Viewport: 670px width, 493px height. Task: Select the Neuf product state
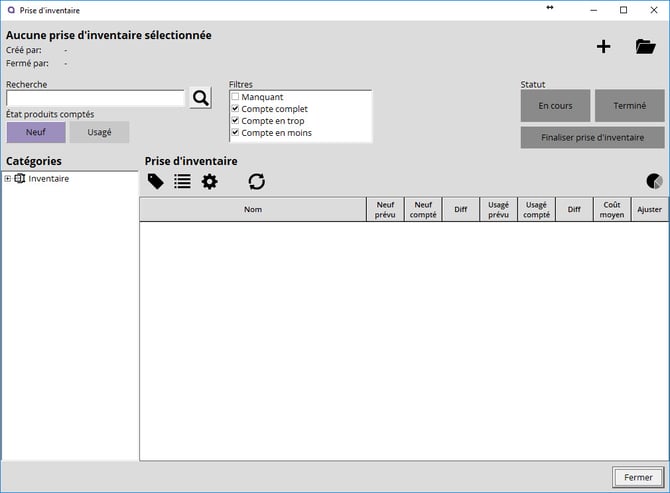coord(36,132)
